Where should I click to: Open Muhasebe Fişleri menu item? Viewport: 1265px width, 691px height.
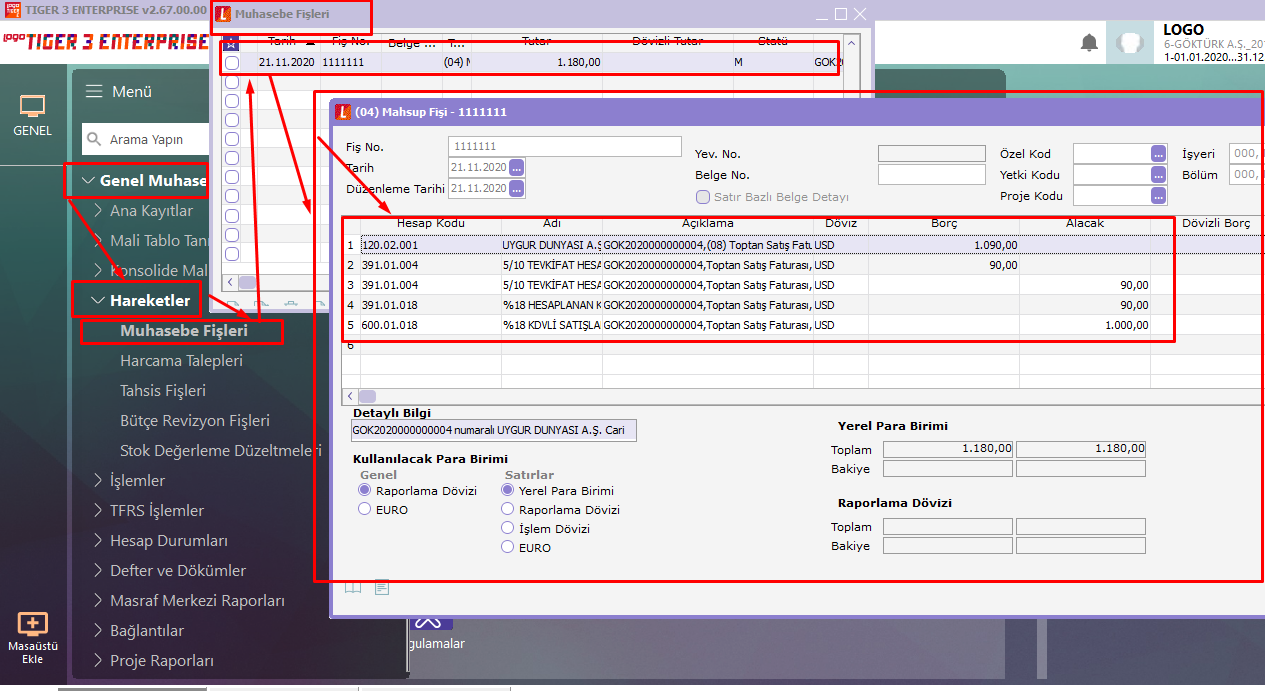184,331
